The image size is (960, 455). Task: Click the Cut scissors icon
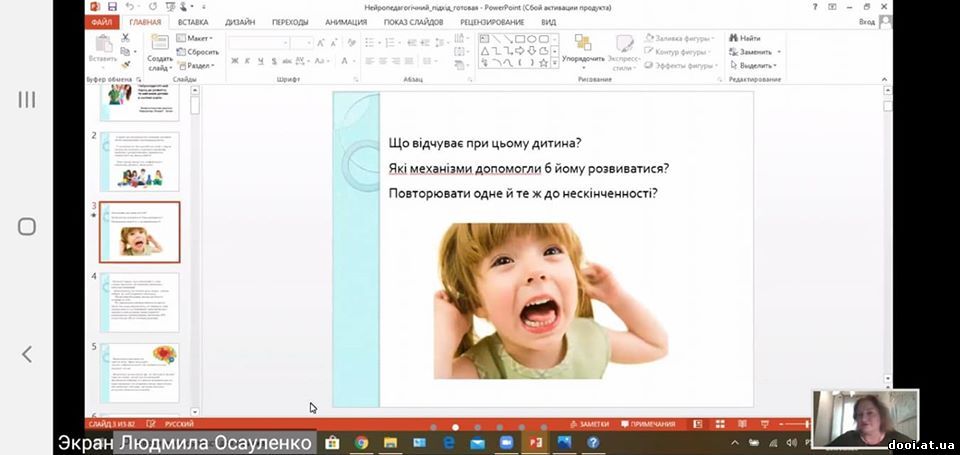(127, 38)
